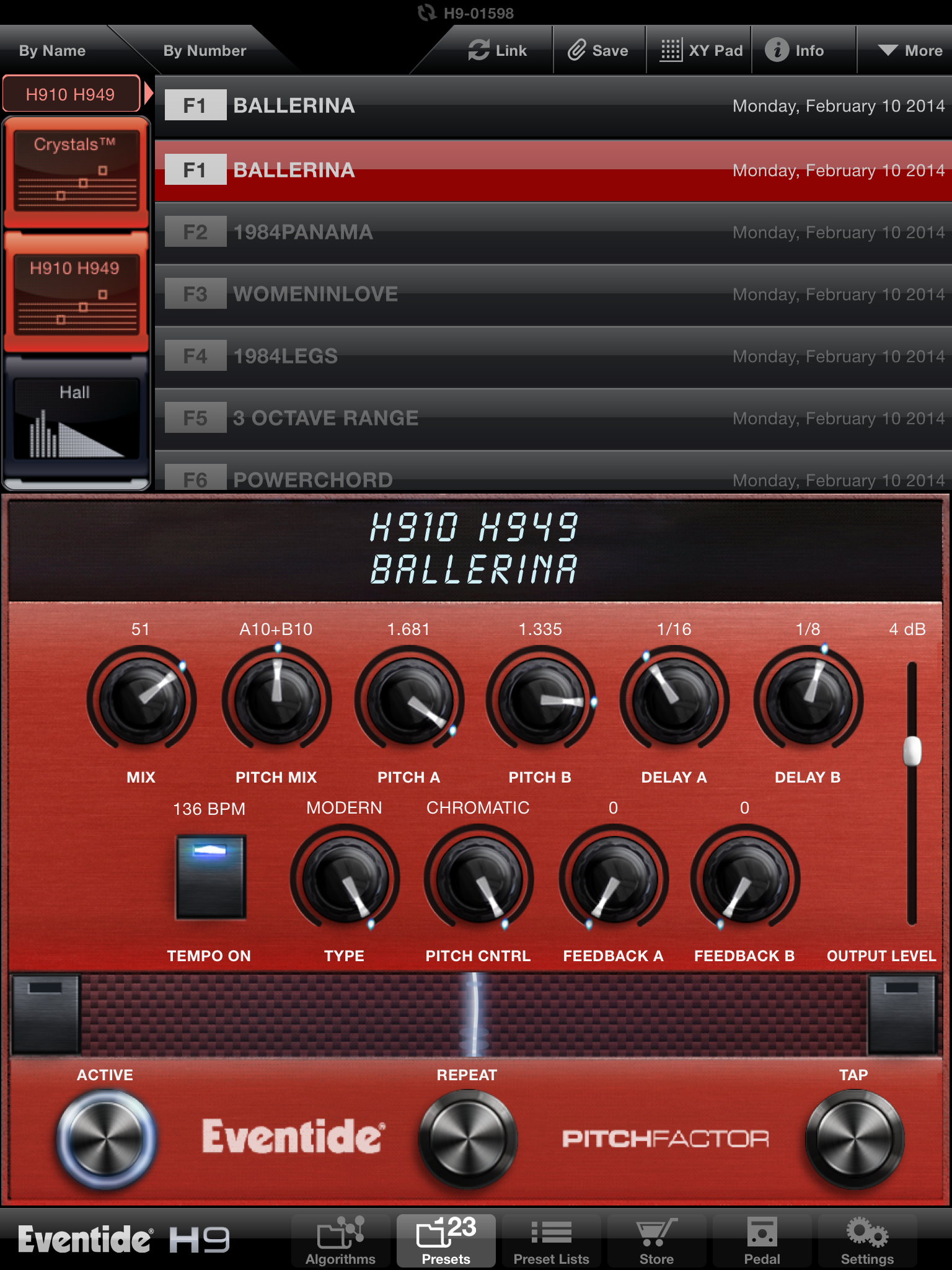Click the DELAY A knob

pos(674,699)
